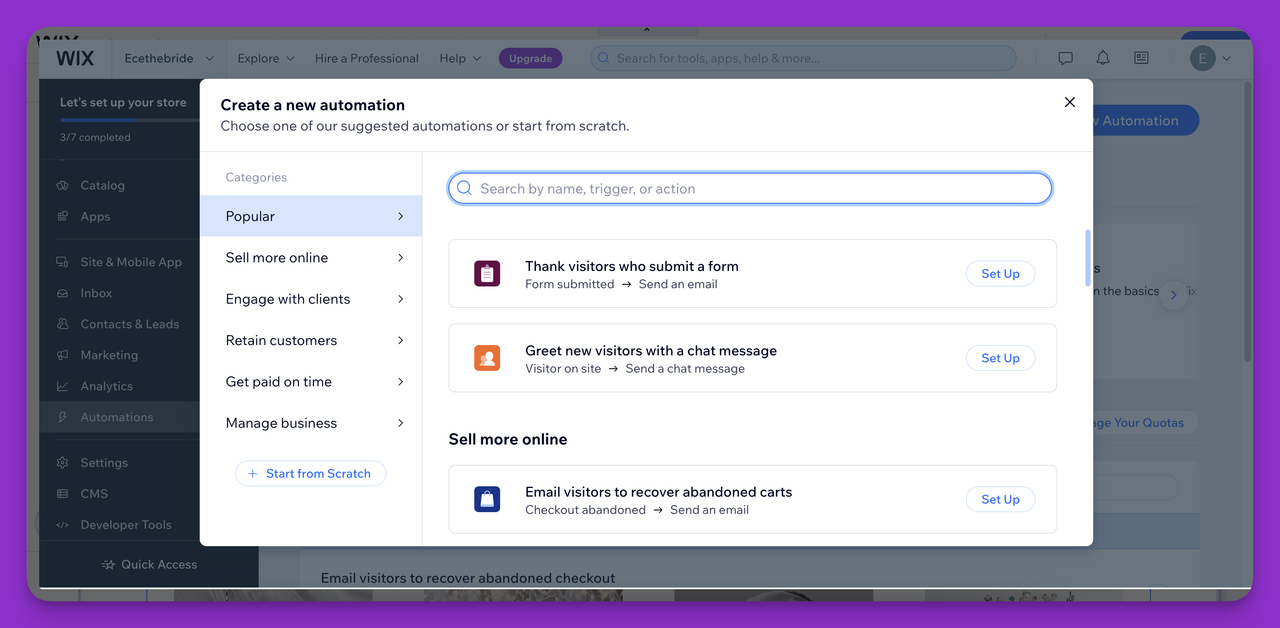Click the Site & Mobile App icon
Screen dimensions: 1280x628
pos(62,262)
